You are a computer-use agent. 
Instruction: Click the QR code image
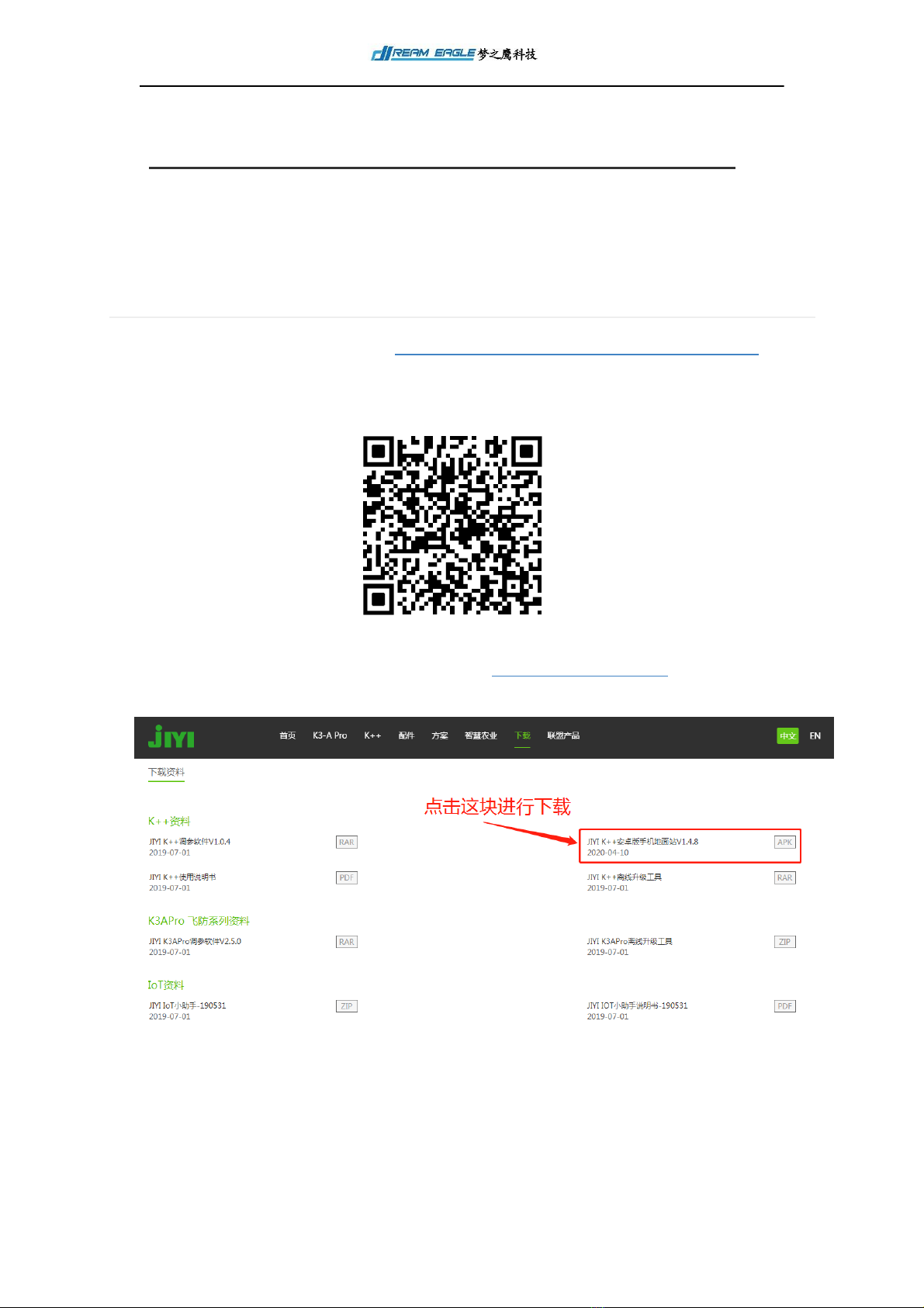click(x=452, y=525)
